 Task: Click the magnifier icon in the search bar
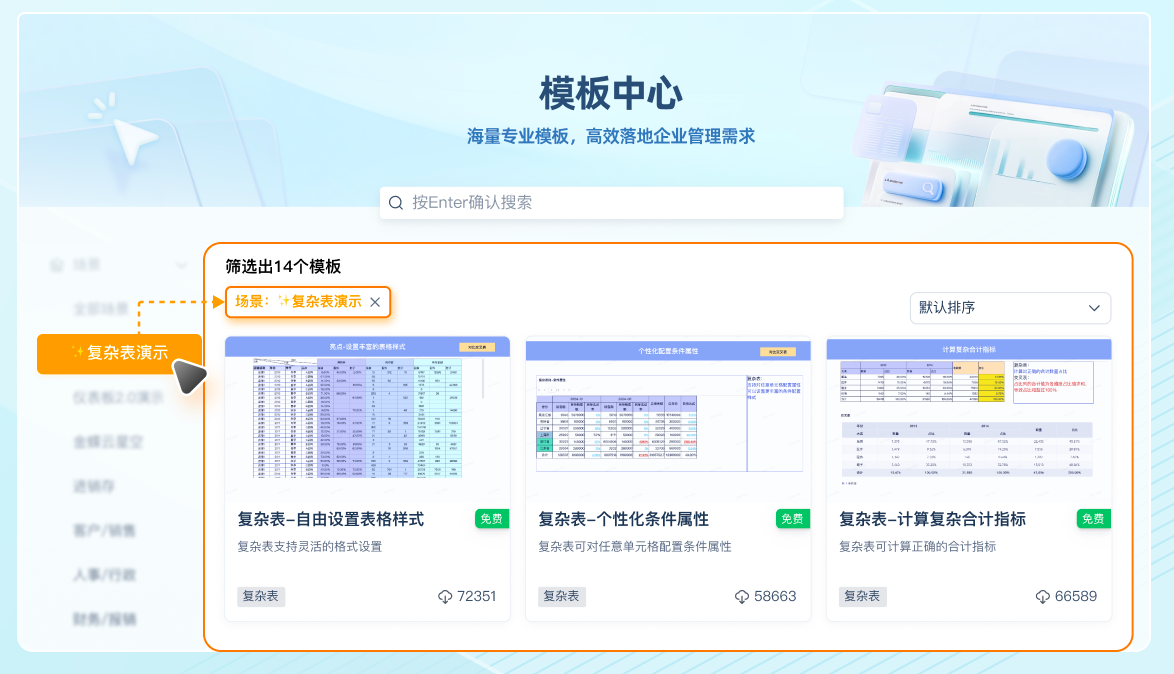click(x=394, y=203)
